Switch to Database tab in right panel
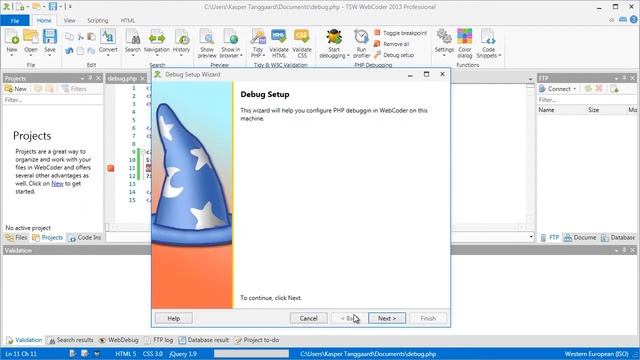This screenshot has height=360, width=640. (618, 238)
